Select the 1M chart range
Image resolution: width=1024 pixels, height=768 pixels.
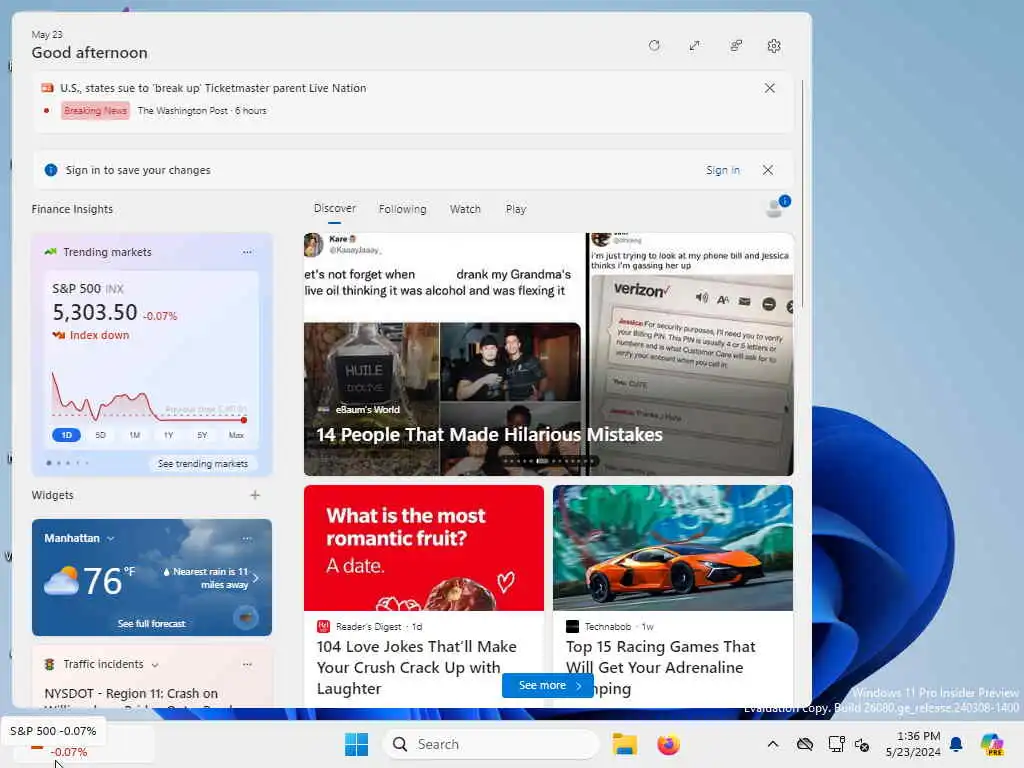click(x=135, y=435)
